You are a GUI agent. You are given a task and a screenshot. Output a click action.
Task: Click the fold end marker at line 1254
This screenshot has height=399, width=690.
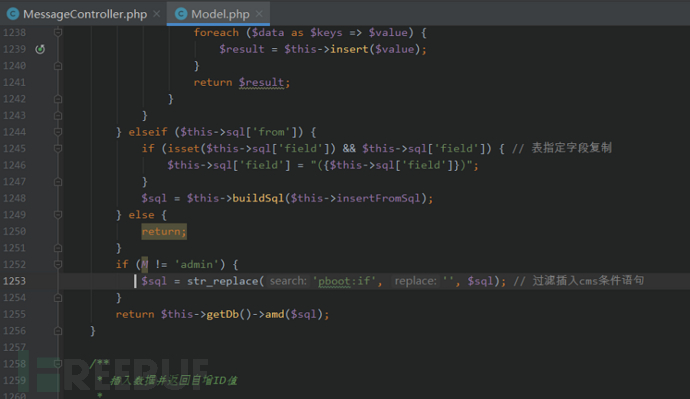(x=58, y=298)
